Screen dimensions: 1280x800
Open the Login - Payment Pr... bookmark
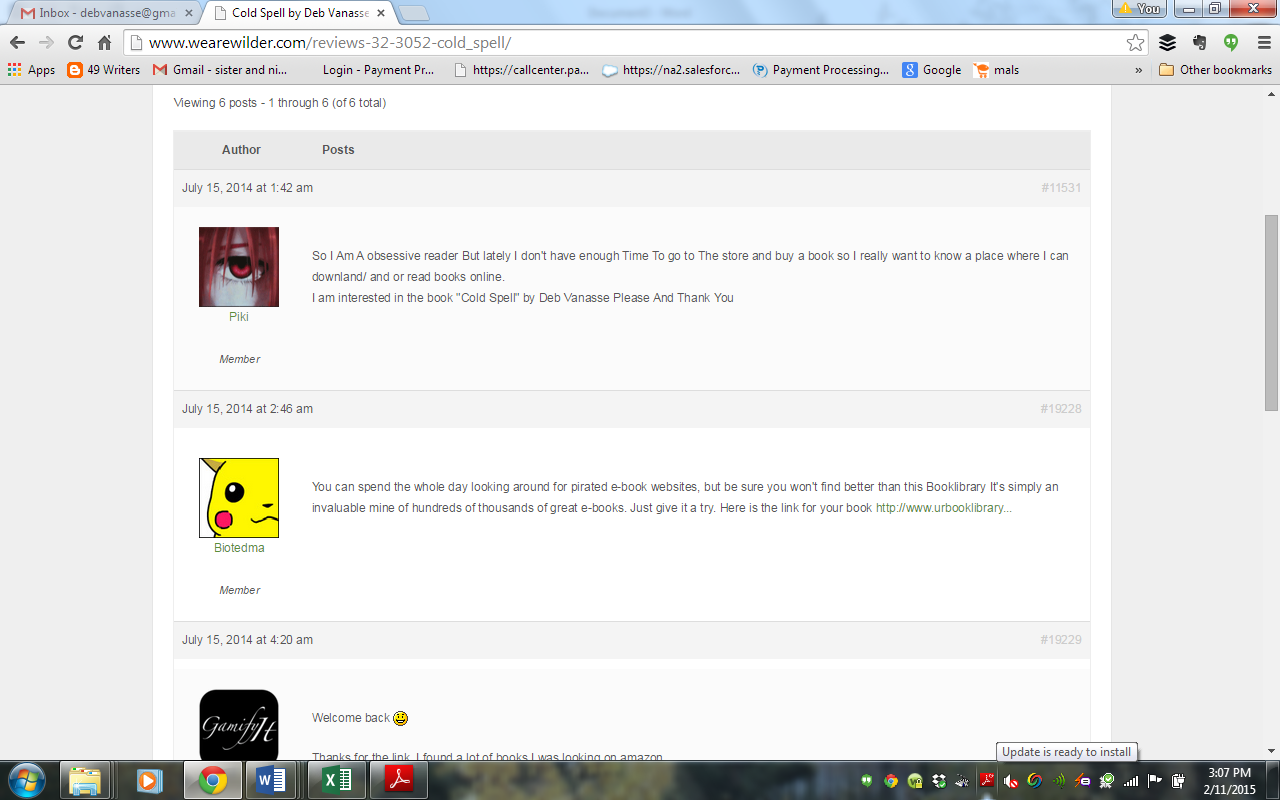point(378,70)
